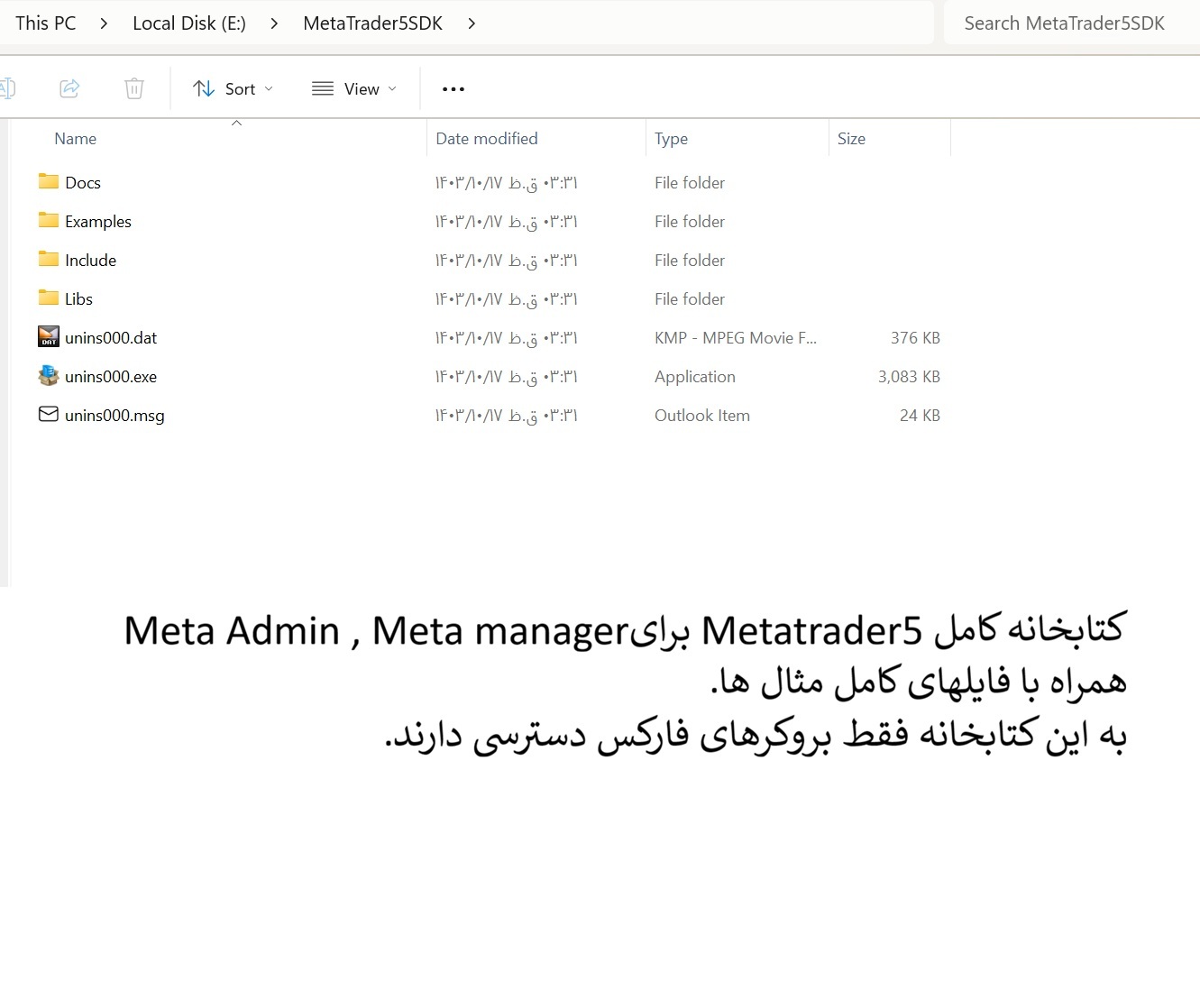Click the date modified of unins000.msg

pyautogui.click(x=507, y=415)
